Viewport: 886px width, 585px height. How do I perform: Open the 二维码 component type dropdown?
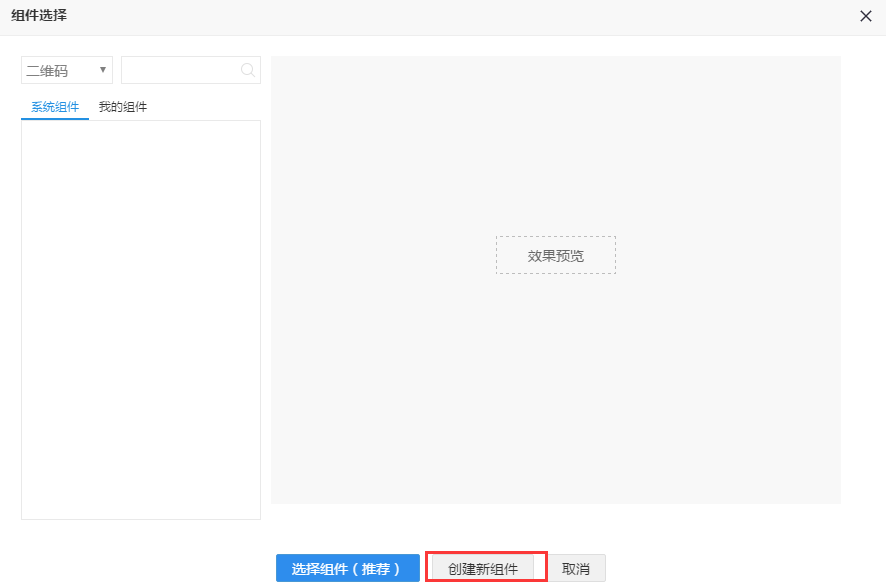click(x=67, y=70)
